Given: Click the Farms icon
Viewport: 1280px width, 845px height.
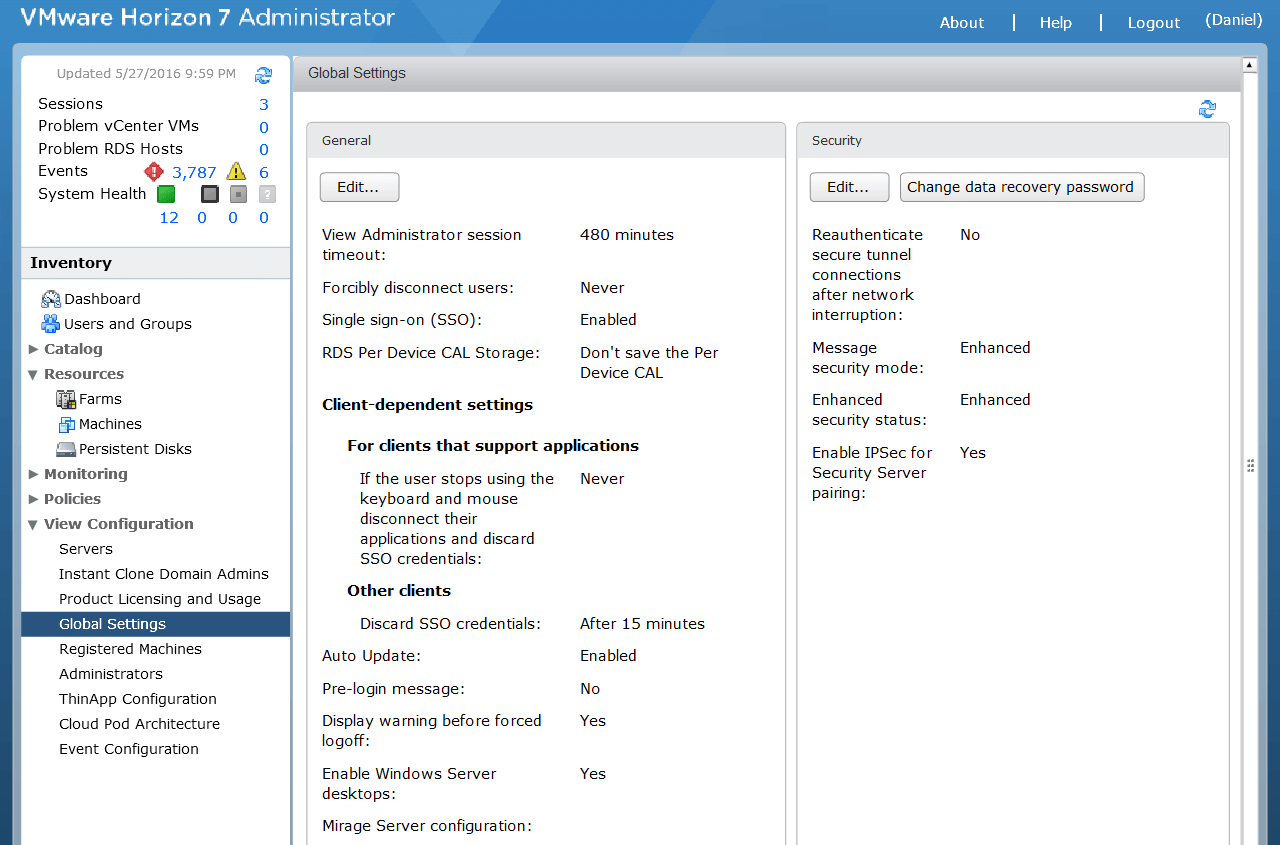Looking at the screenshot, I should pyautogui.click(x=66, y=399).
